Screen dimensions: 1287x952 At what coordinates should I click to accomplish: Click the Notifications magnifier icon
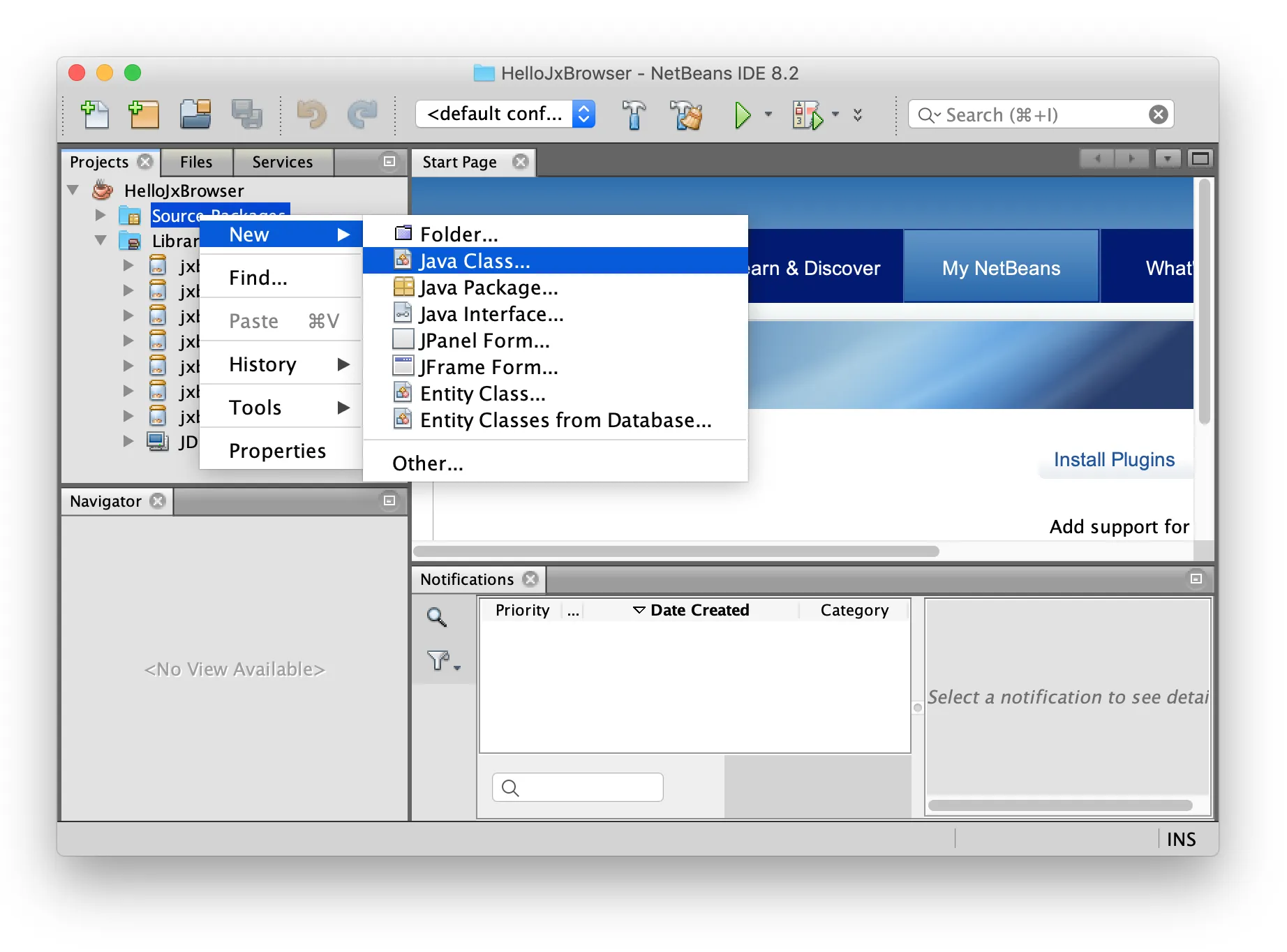pyautogui.click(x=437, y=616)
